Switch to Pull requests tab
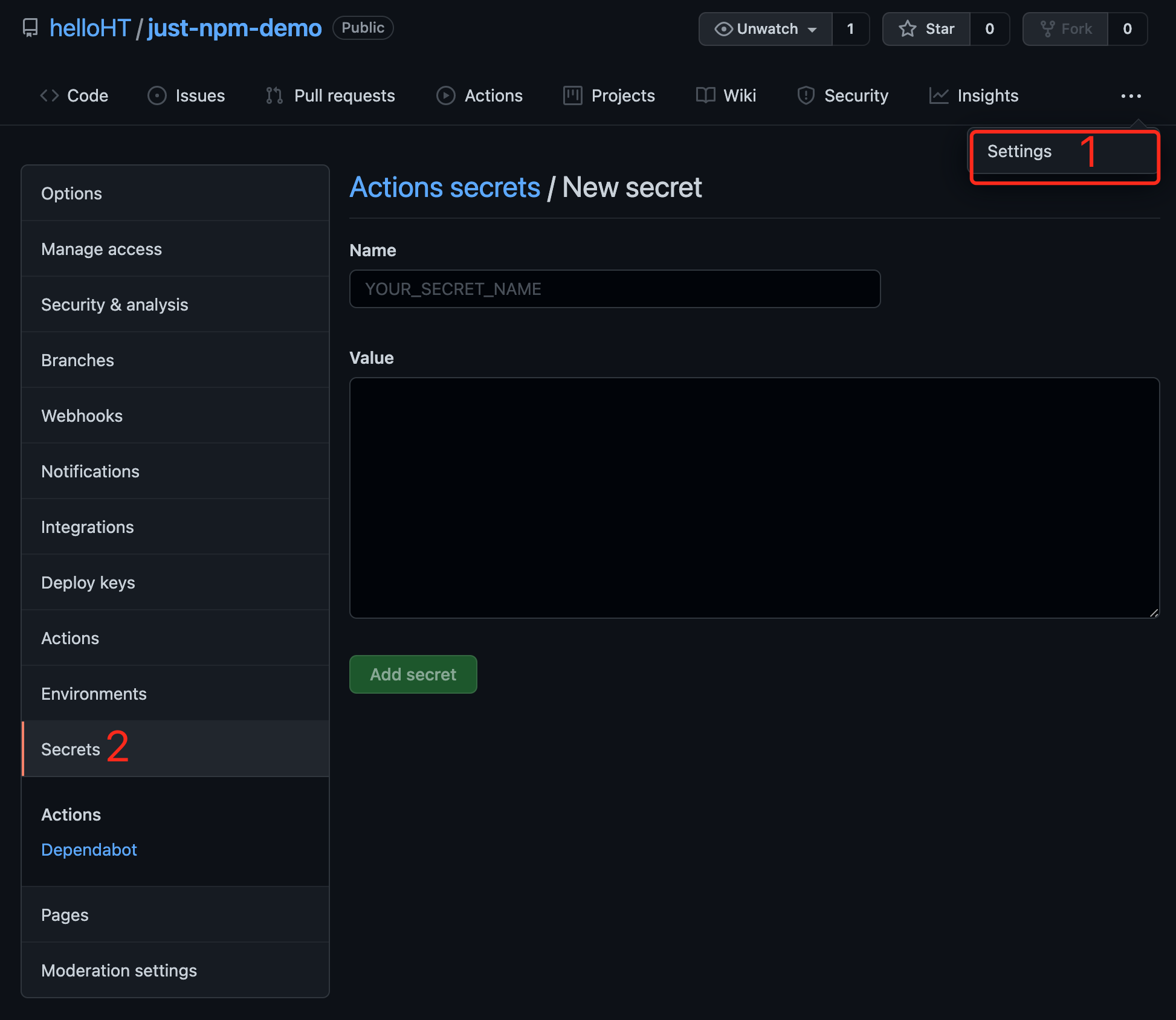The image size is (1176, 1020). click(331, 95)
